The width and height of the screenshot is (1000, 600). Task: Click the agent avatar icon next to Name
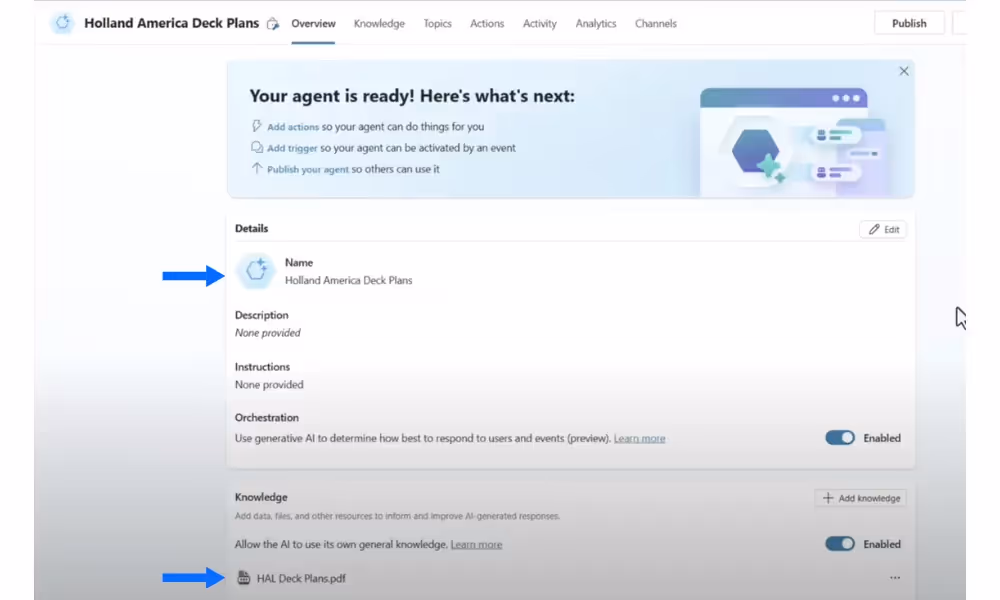pyautogui.click(x=256, y=271)
